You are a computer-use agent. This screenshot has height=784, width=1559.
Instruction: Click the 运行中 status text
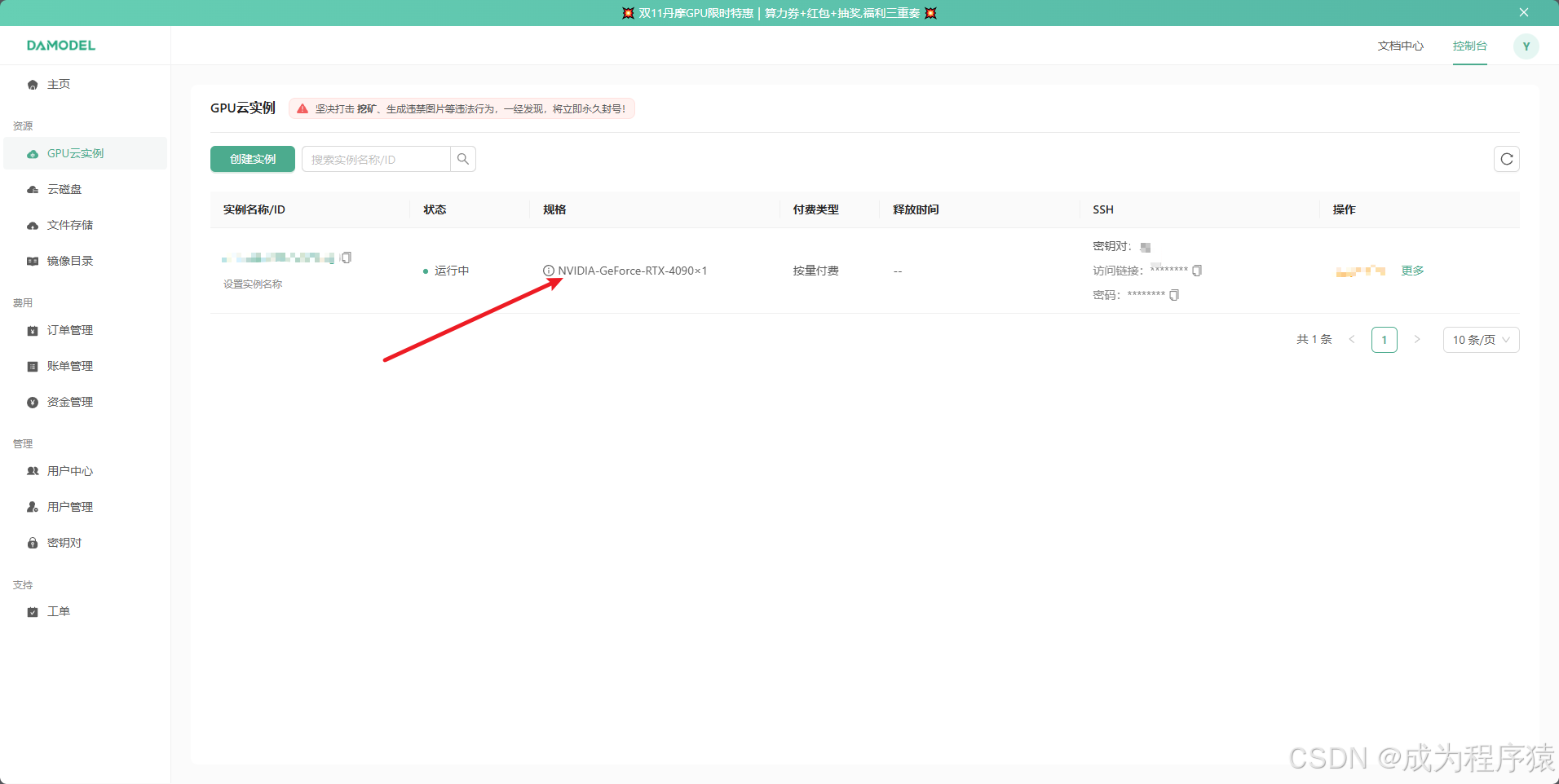pyautogui.click(x=452, y=271)
